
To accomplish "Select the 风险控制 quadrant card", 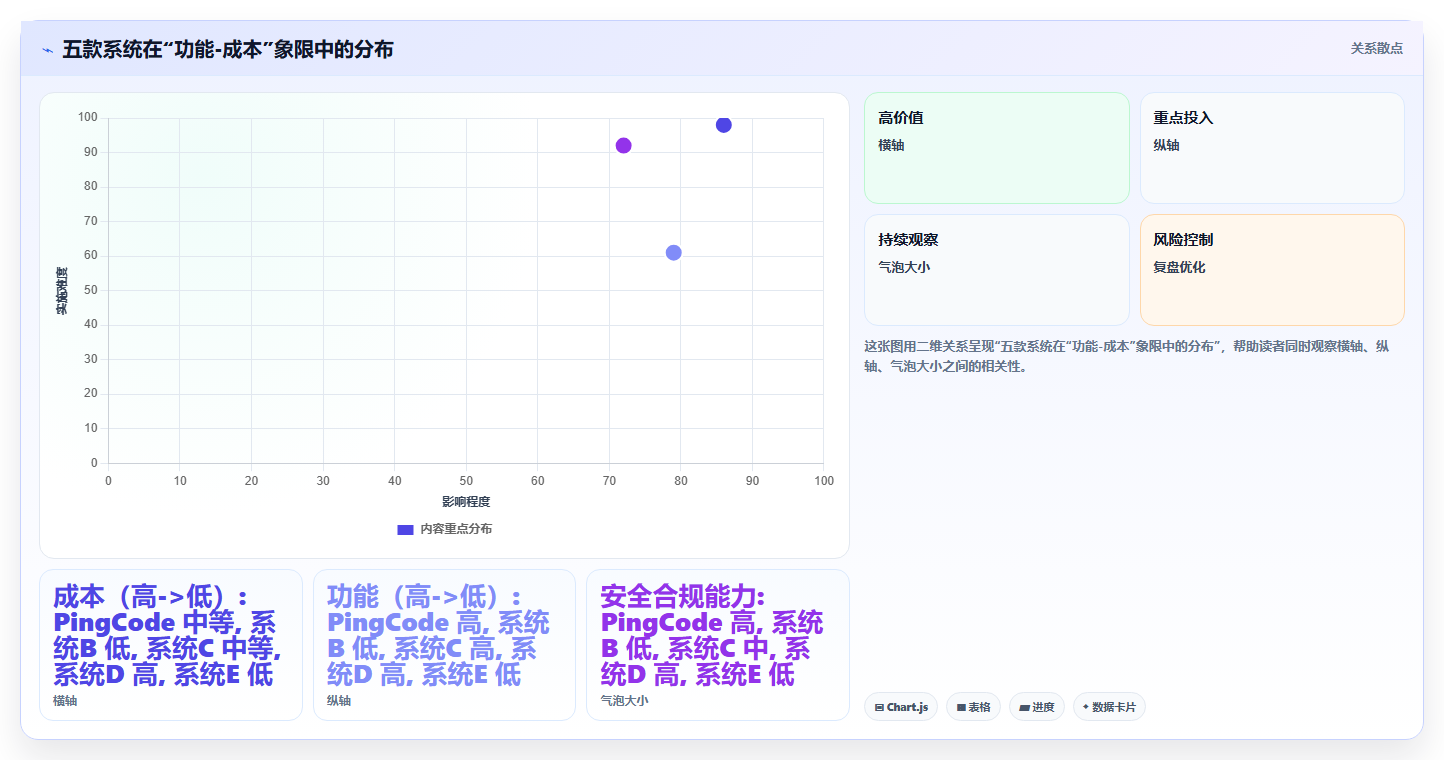I will pyautogui.click(x=1272, y=270).
